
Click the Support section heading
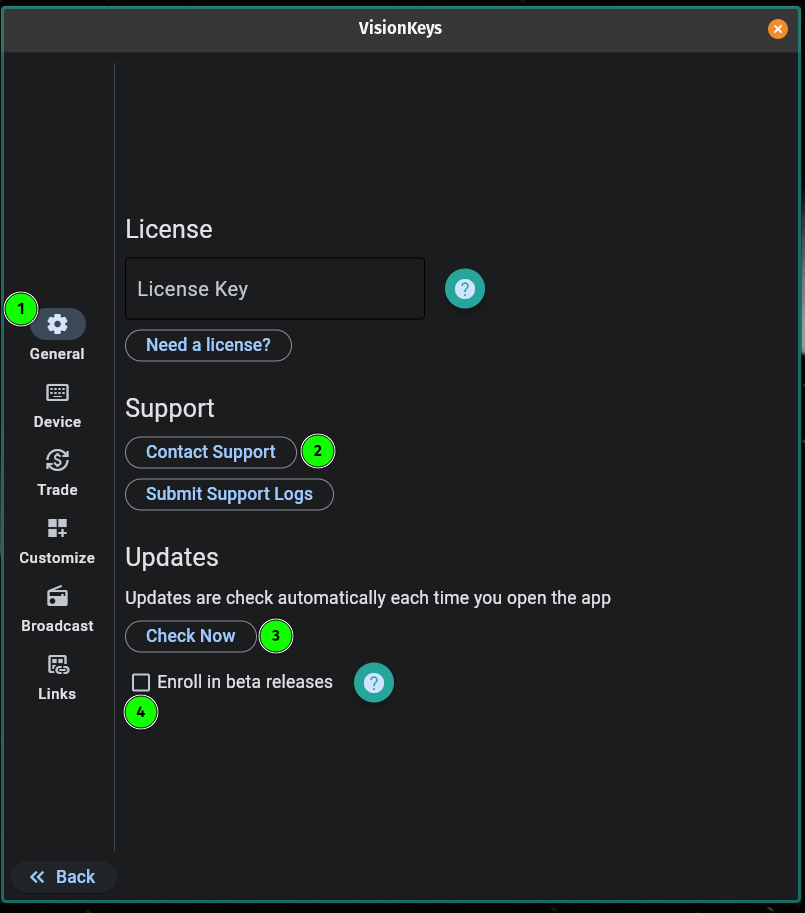(x=170, y=409)
